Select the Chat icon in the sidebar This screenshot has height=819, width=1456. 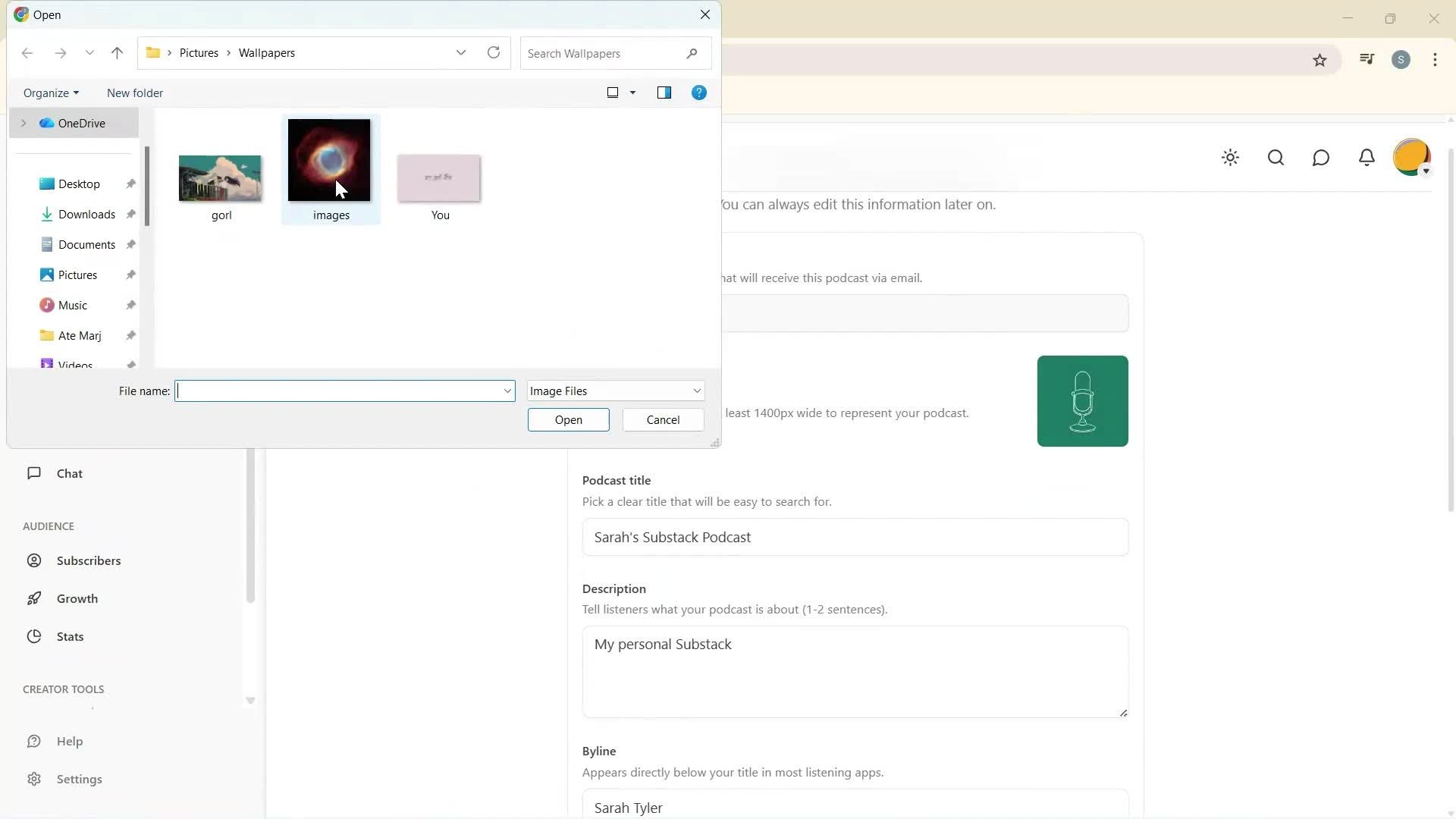click(x=34, y=473)
